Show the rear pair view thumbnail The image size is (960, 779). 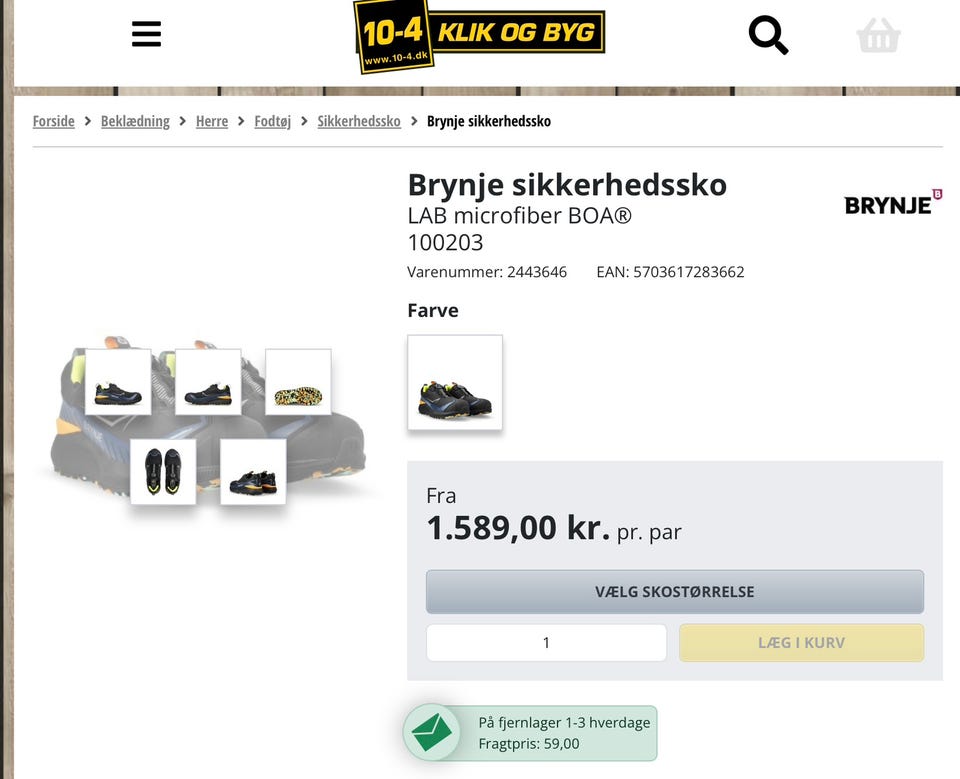coord(253,471)
